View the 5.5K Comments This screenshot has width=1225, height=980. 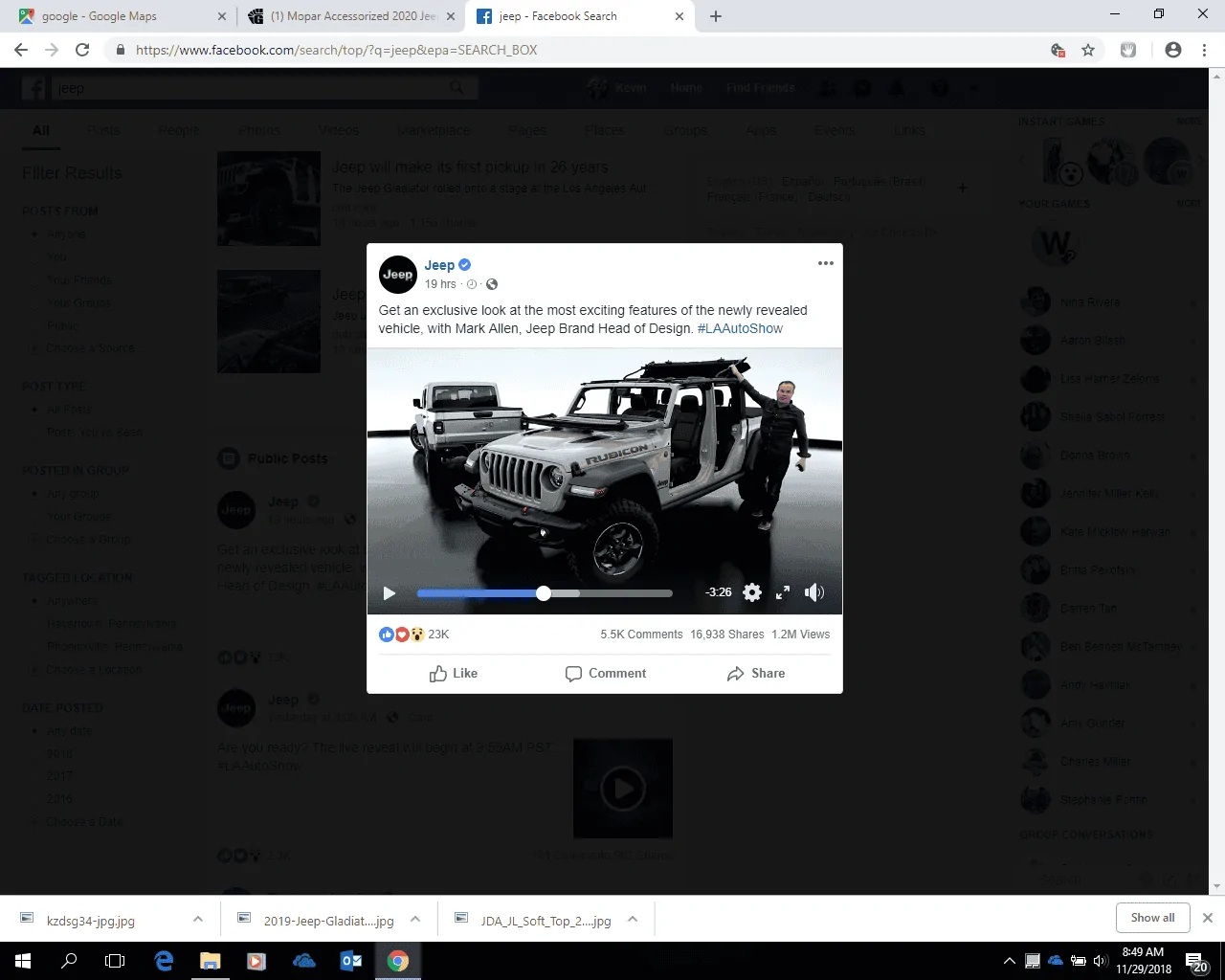(x=641, y=635)
